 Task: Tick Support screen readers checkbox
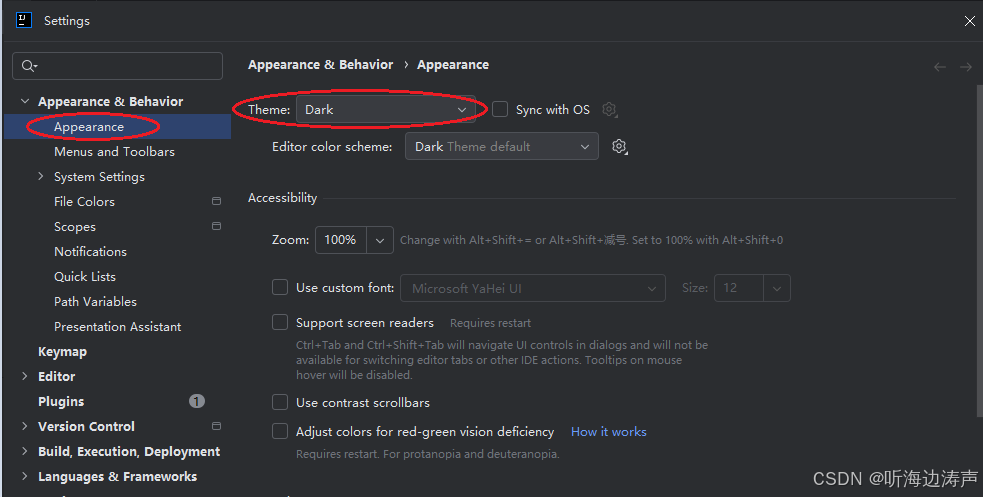pos(280,323)
